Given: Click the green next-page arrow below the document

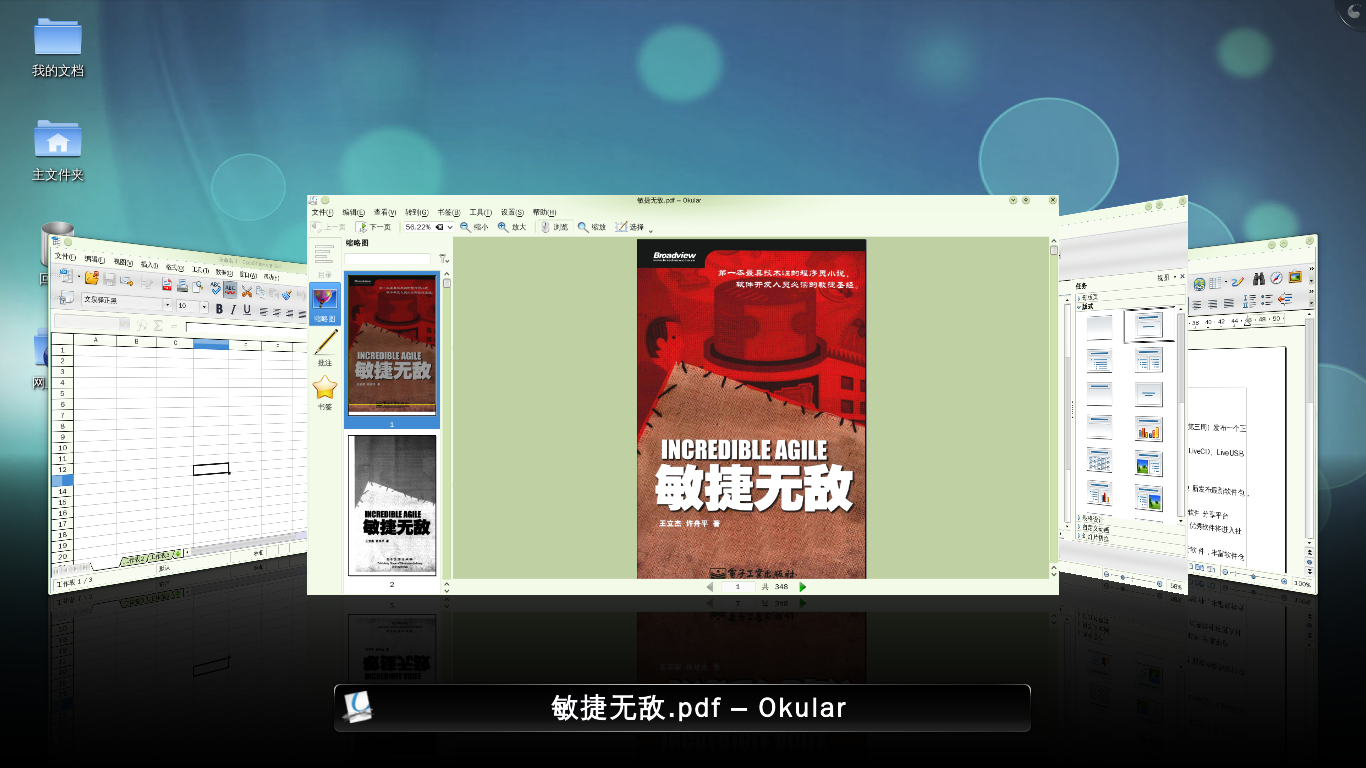Looking at the screenshot, I should coord(803,587).
